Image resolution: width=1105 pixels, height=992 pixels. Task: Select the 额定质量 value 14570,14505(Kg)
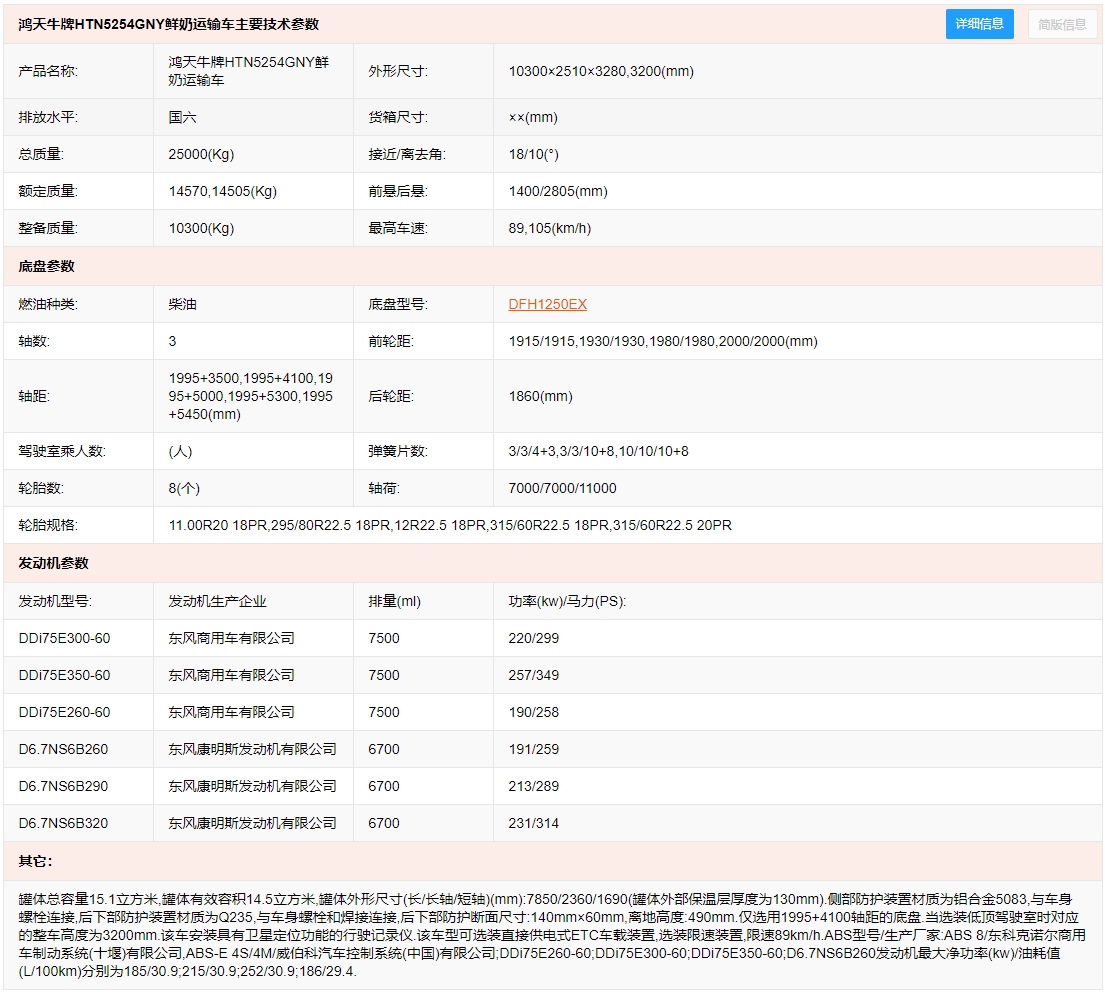click(x=223, y=191)
